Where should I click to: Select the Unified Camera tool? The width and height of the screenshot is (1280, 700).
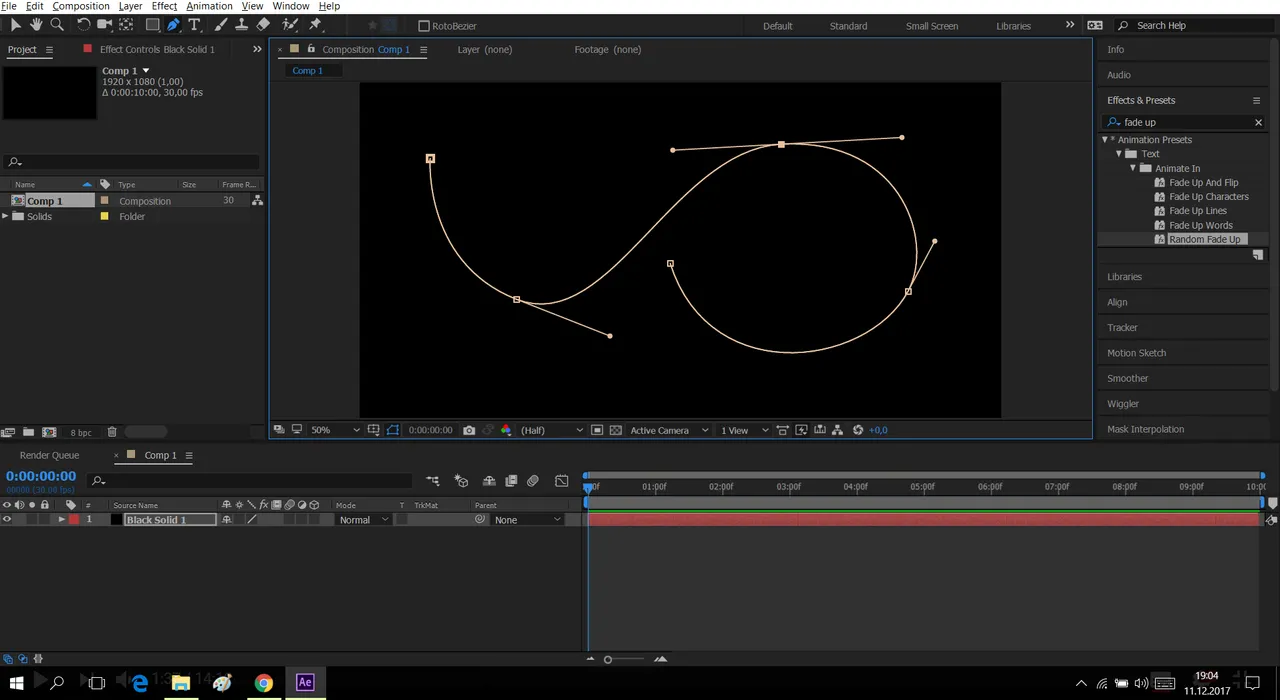click(105, 25)
